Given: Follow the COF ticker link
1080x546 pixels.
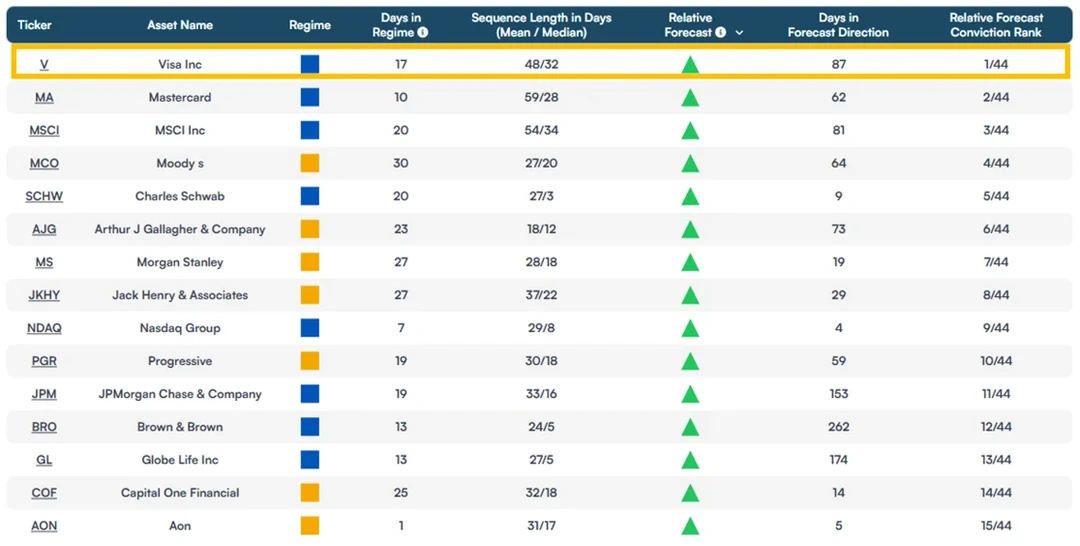Looking at the screenshot, I should 44,493.
